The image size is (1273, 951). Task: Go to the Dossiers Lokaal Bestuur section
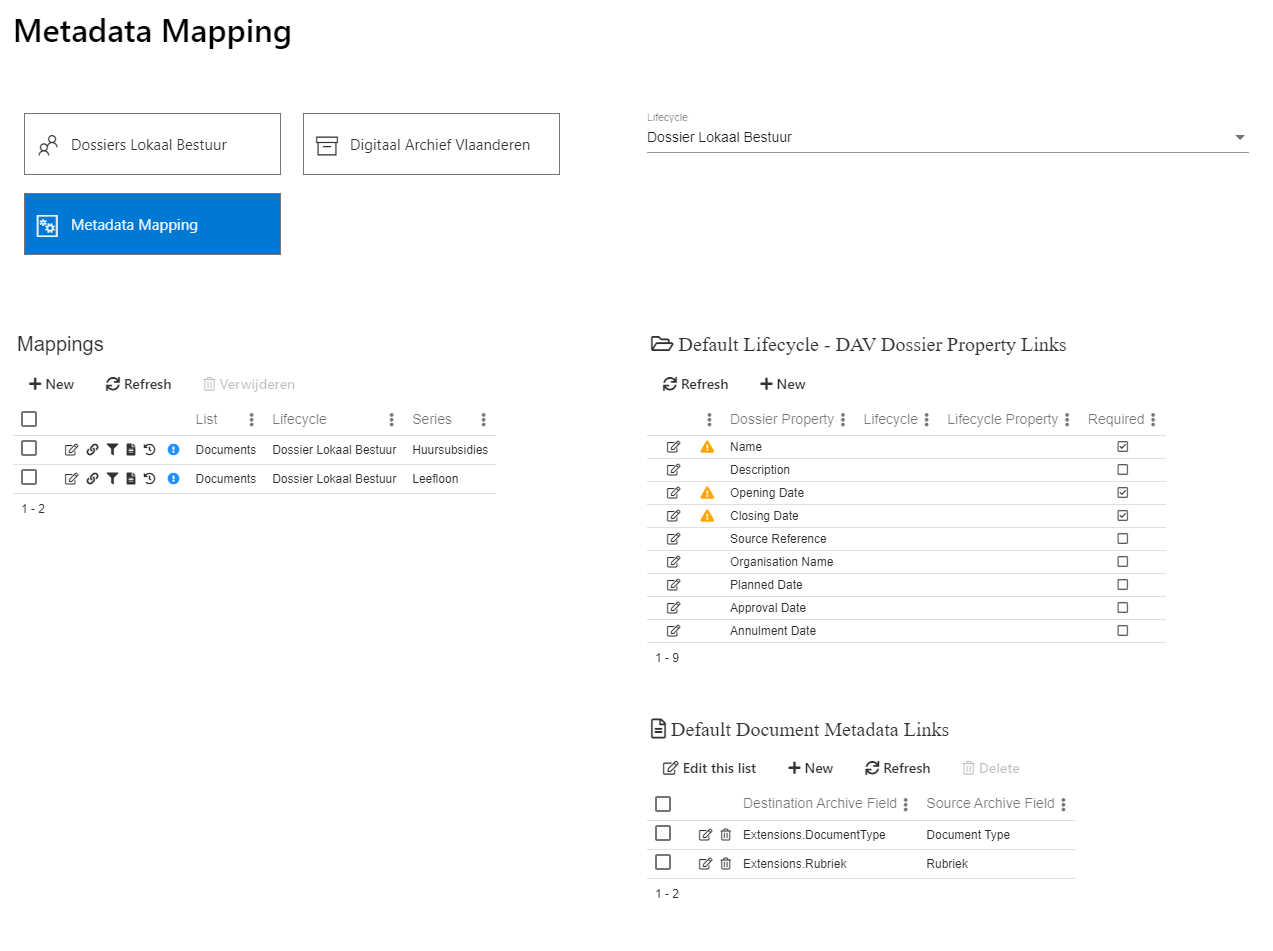pyautogui.click(x=152, y=144)
